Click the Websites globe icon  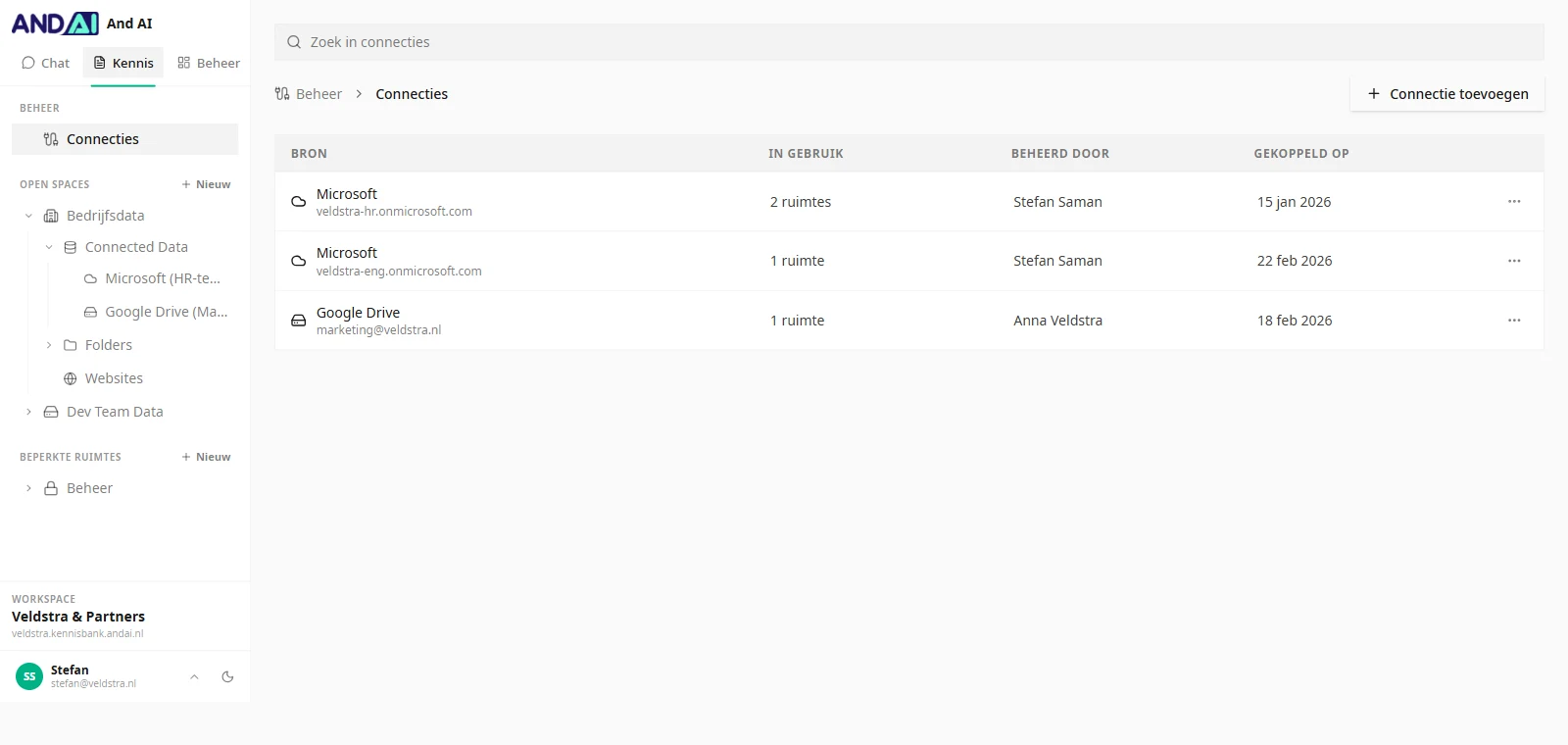[x=71, y=378]
